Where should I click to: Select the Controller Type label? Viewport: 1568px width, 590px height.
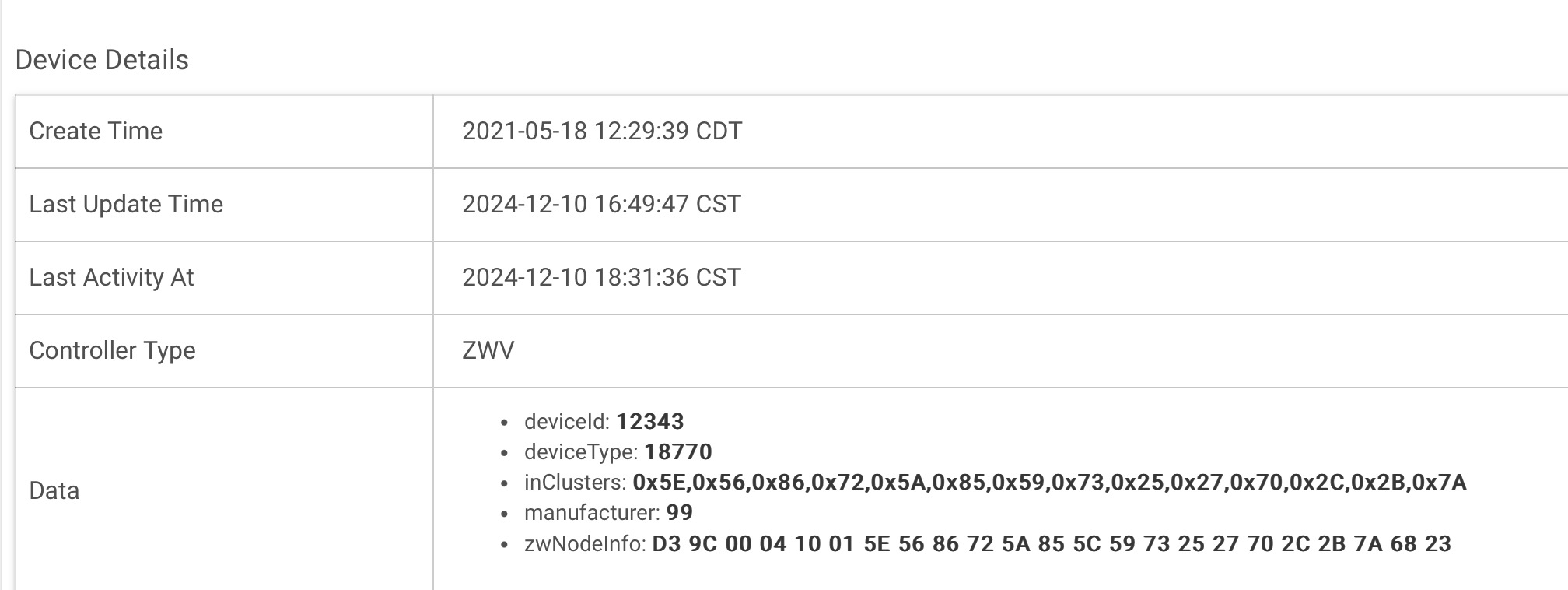[112, 350]
